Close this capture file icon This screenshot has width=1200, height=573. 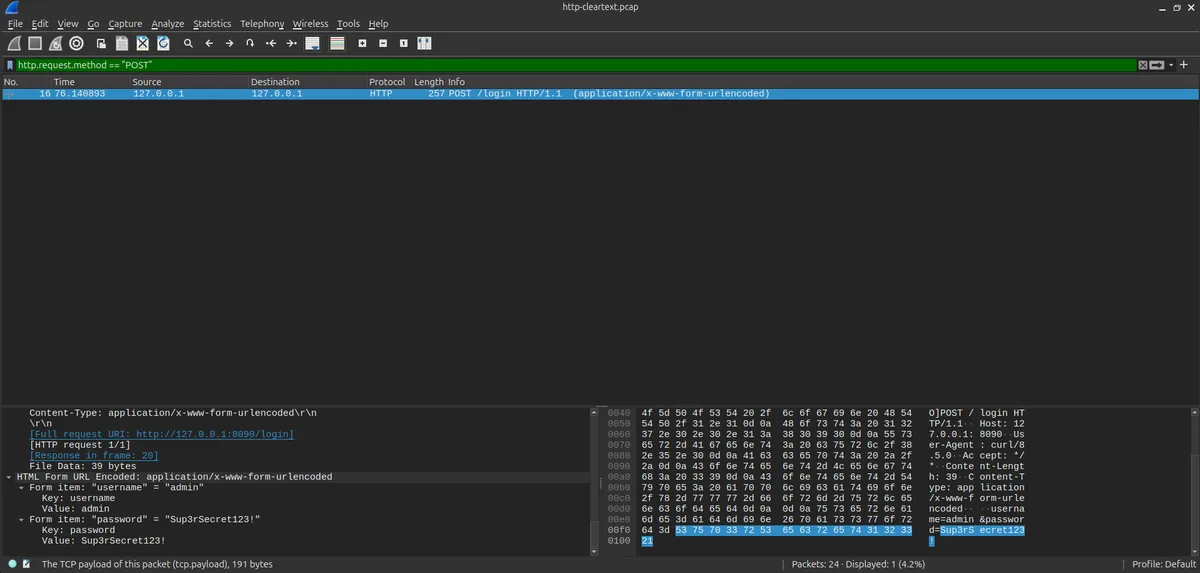(x=142, y=43)
